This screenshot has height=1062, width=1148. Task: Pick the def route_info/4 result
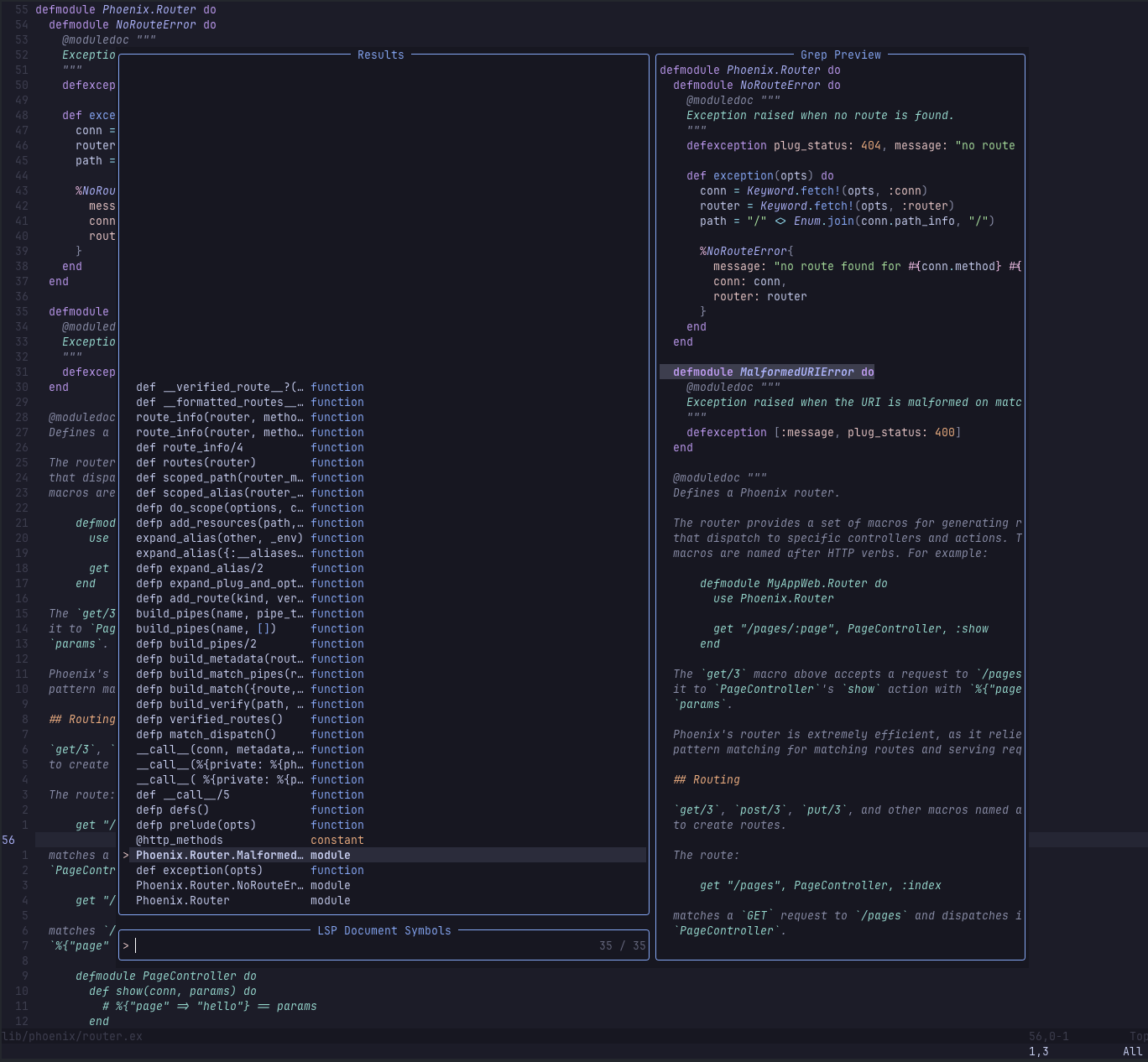pyautogui.click(x=189, y=447)
